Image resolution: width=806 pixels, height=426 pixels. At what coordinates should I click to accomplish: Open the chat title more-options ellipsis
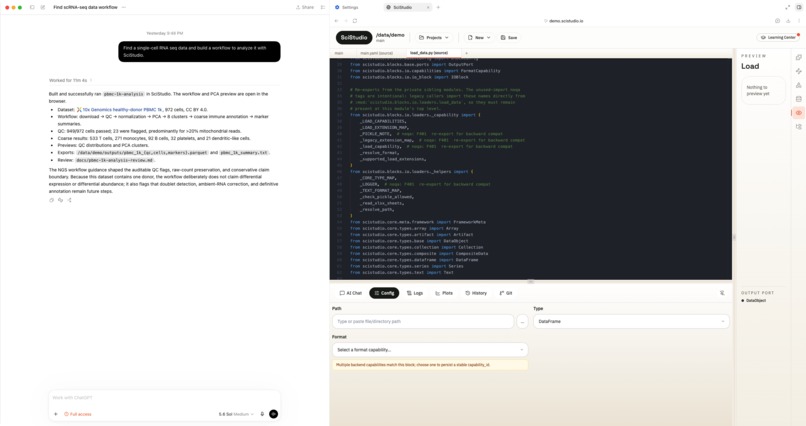[x=124, y=7]
